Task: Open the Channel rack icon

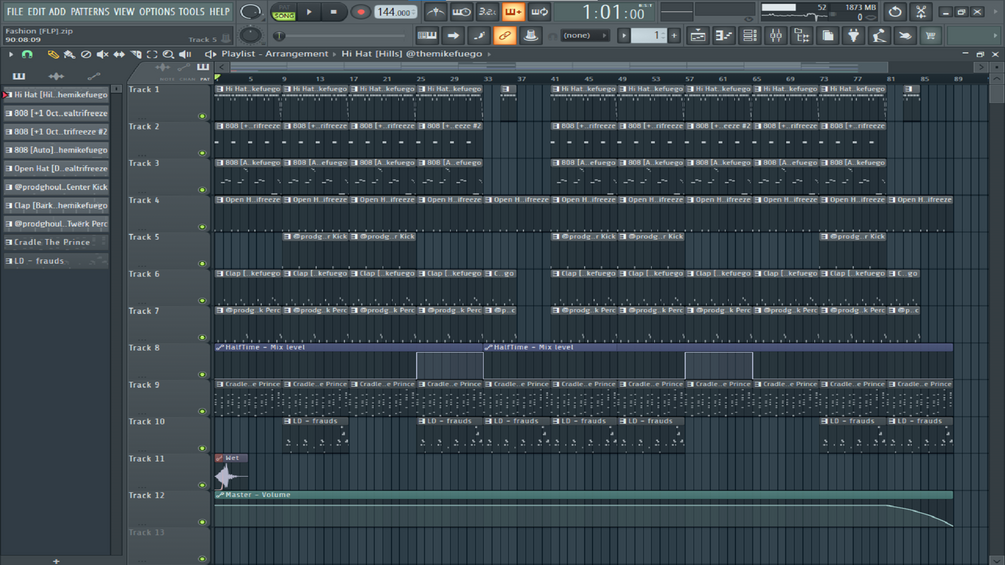Action: [749, 36]
